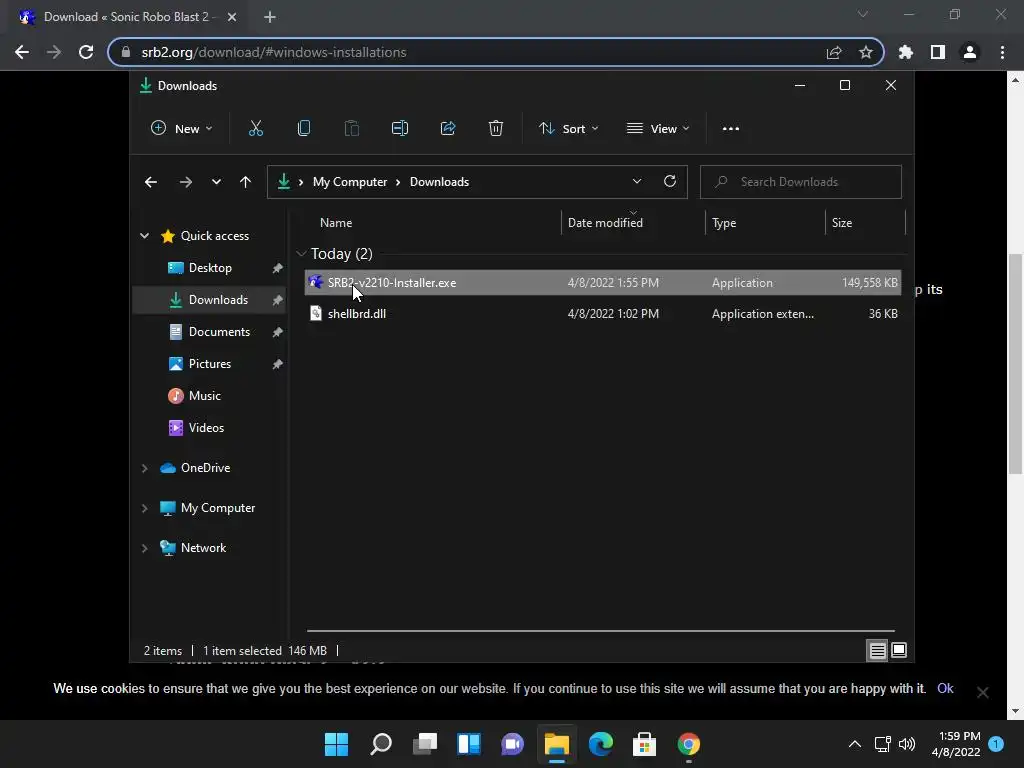Open a new Chrome tab

[x=270, y=17]
